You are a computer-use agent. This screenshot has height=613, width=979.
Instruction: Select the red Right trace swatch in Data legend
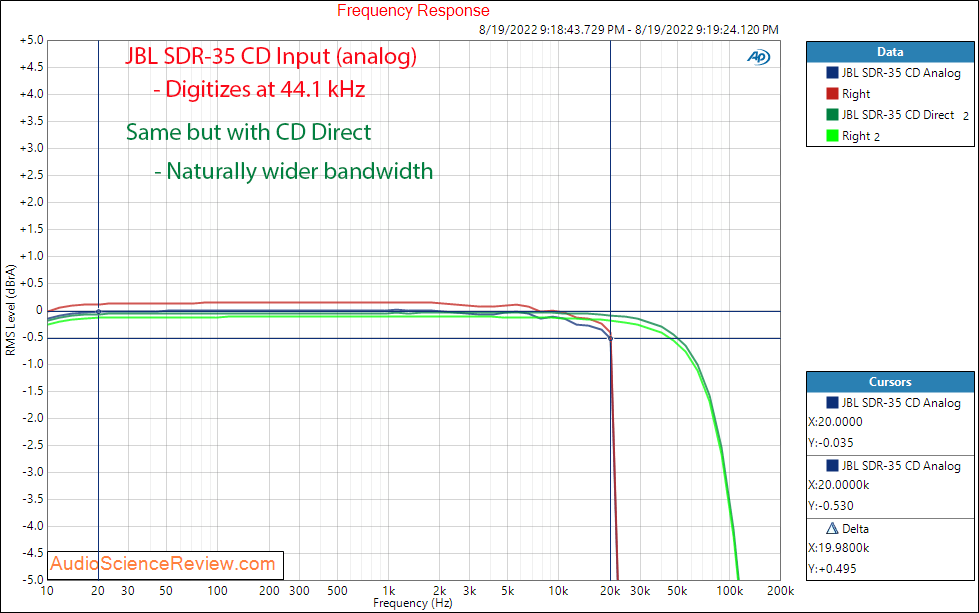832,94
